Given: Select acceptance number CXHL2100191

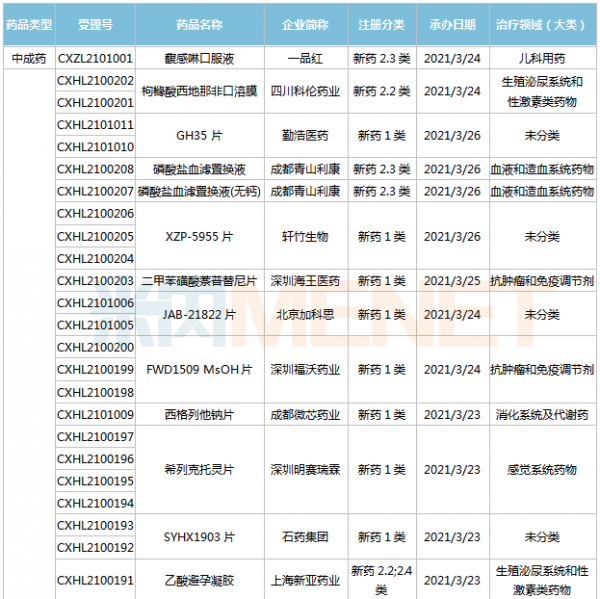Looking at the screenshot, I should coord(95,580).
